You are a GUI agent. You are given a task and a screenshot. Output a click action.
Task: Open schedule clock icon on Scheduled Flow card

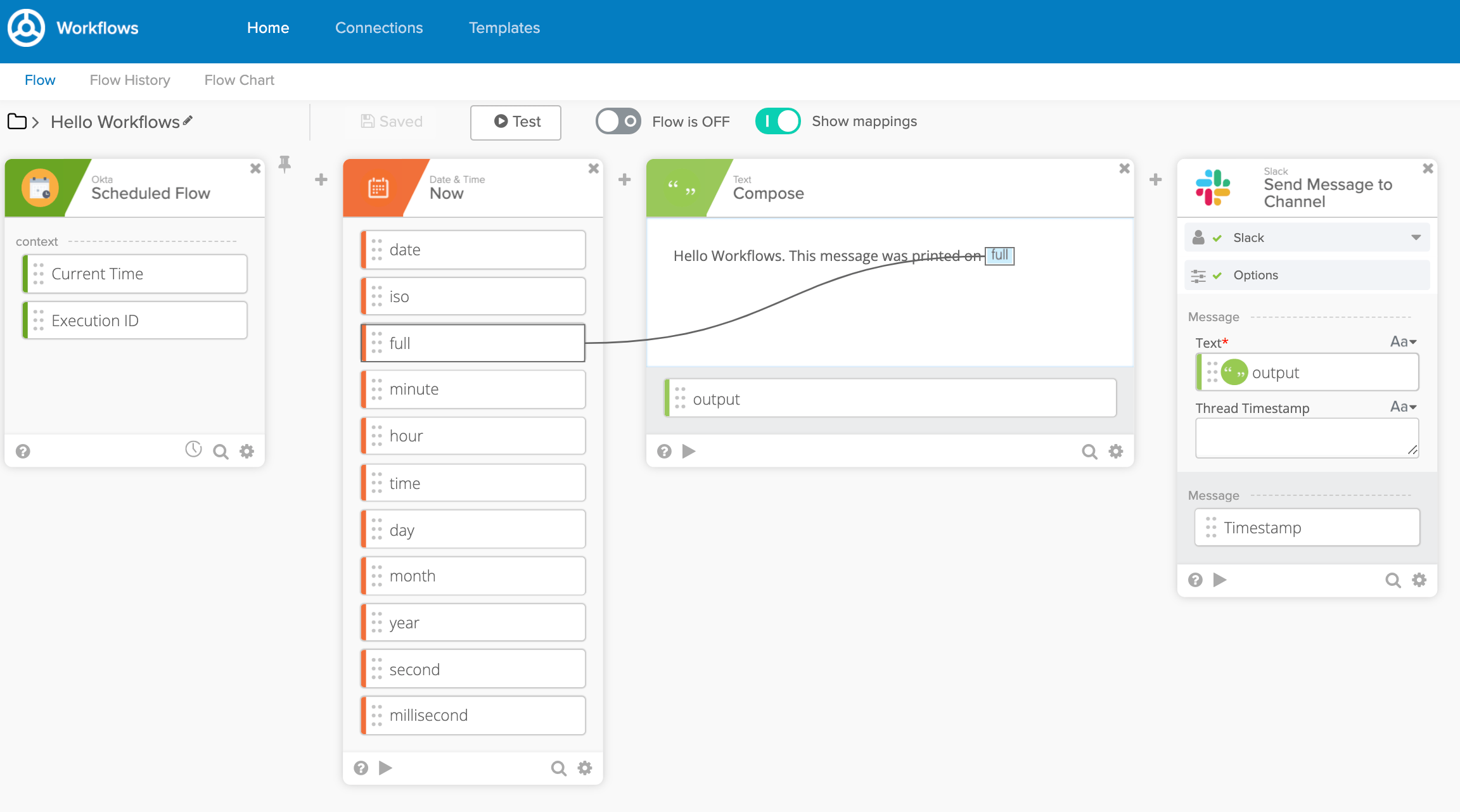tap(193, 450)
